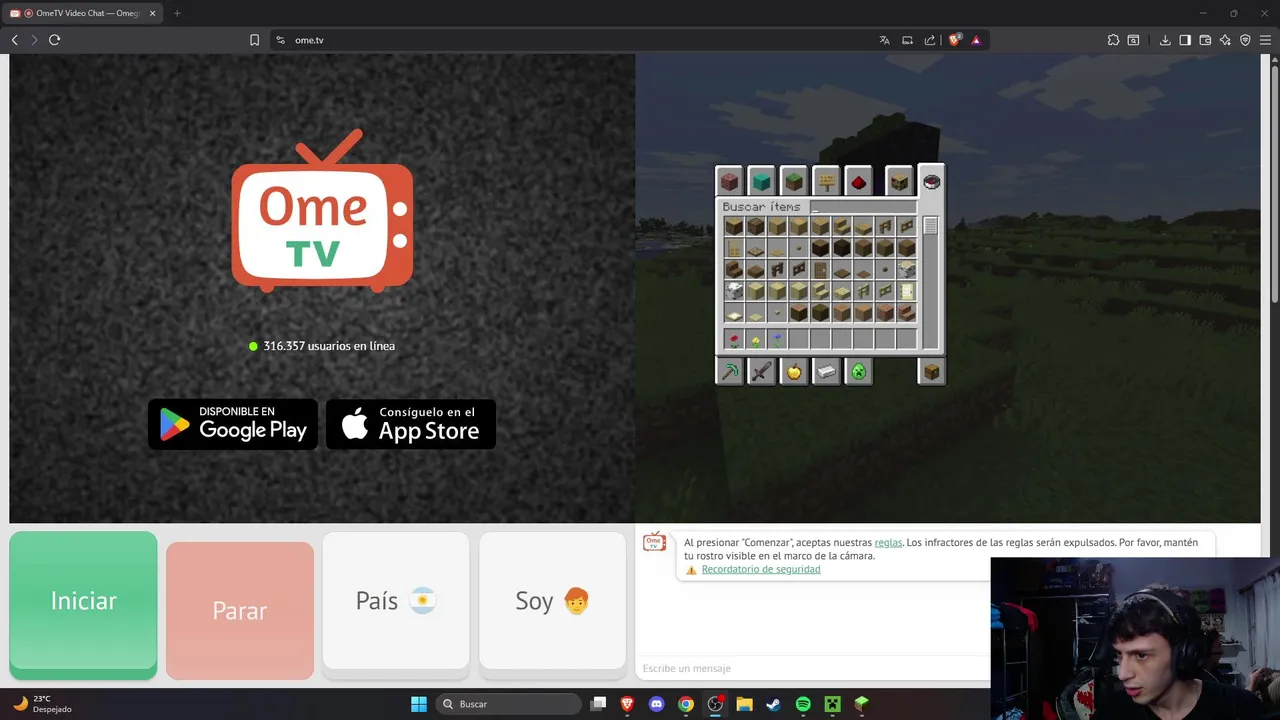Screen dimensions: 1280x720
Task: Select the sign functional blocks tab
Action: (x=826, y=182)
